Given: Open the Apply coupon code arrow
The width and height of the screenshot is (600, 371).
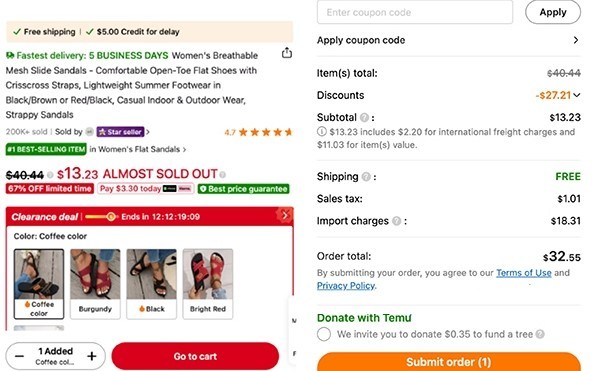Looking at the screenshot, I should click(576, 40).
